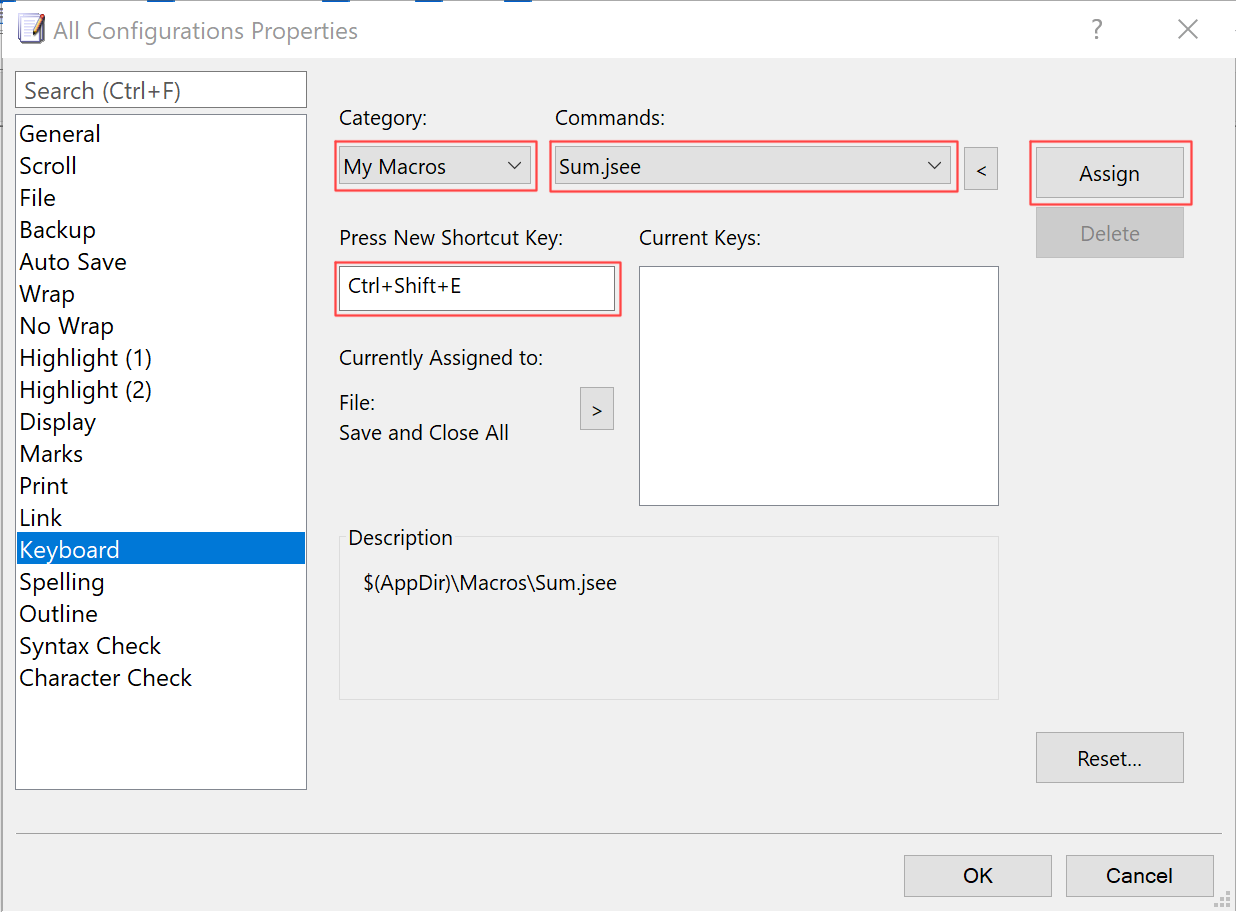Open the Print settings page

click(161, 486)
